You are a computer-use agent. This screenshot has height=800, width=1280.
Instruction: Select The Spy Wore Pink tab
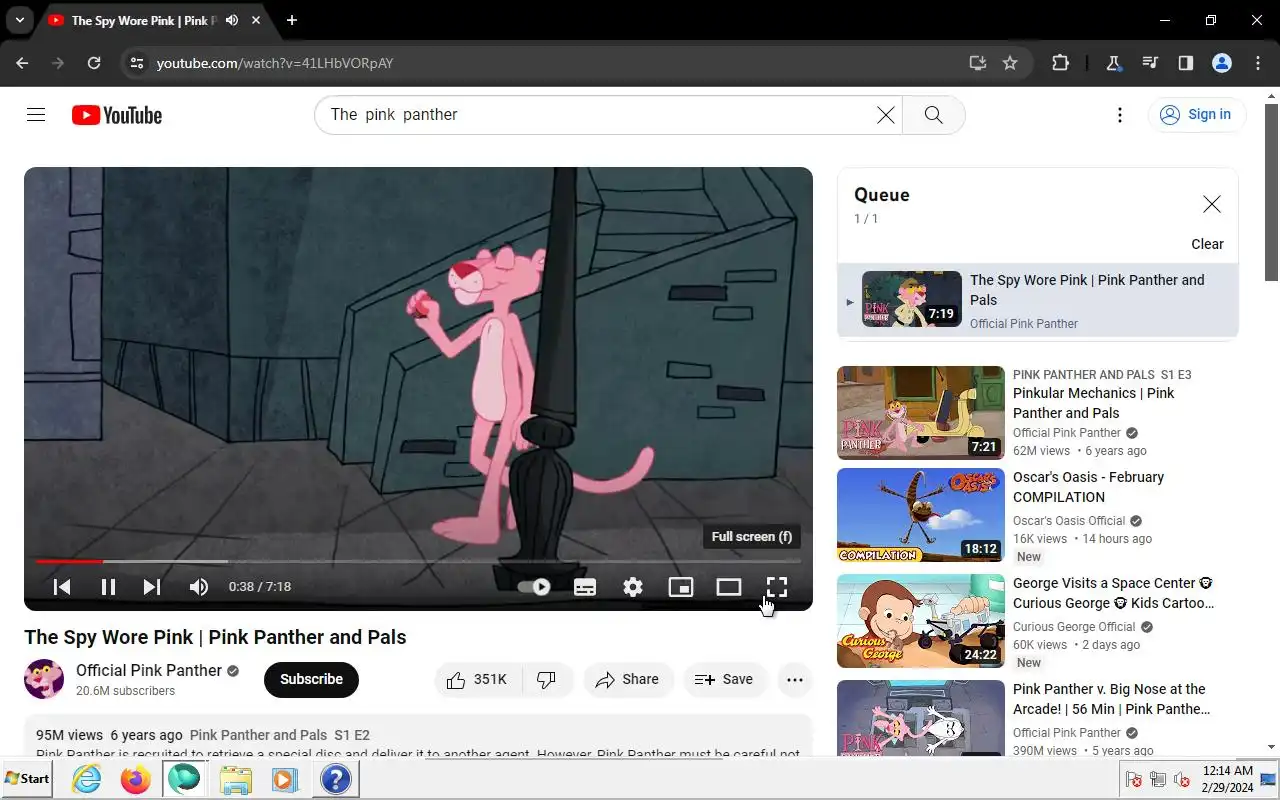[154, 20]
